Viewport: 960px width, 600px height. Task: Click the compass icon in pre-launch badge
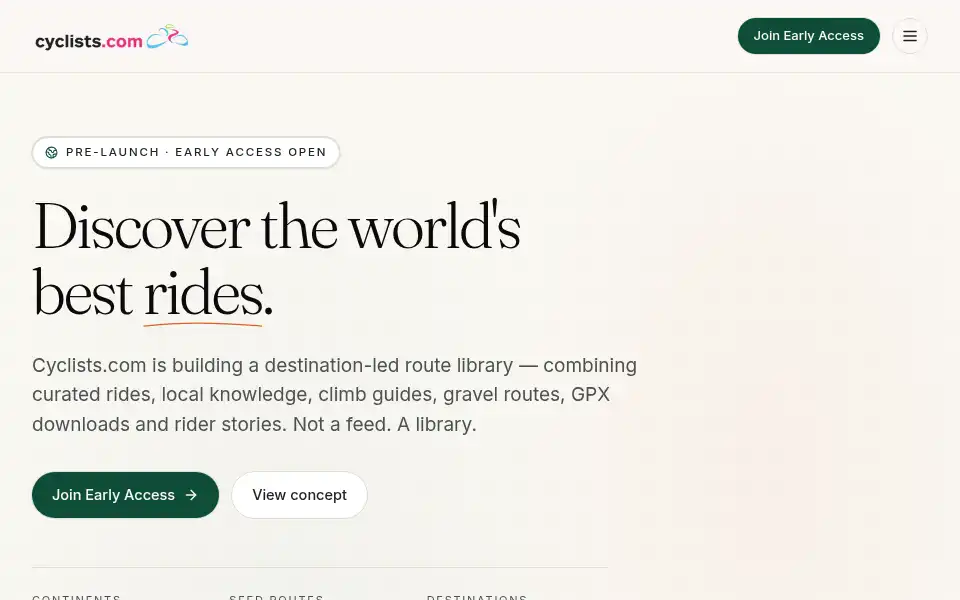[51, 152]
